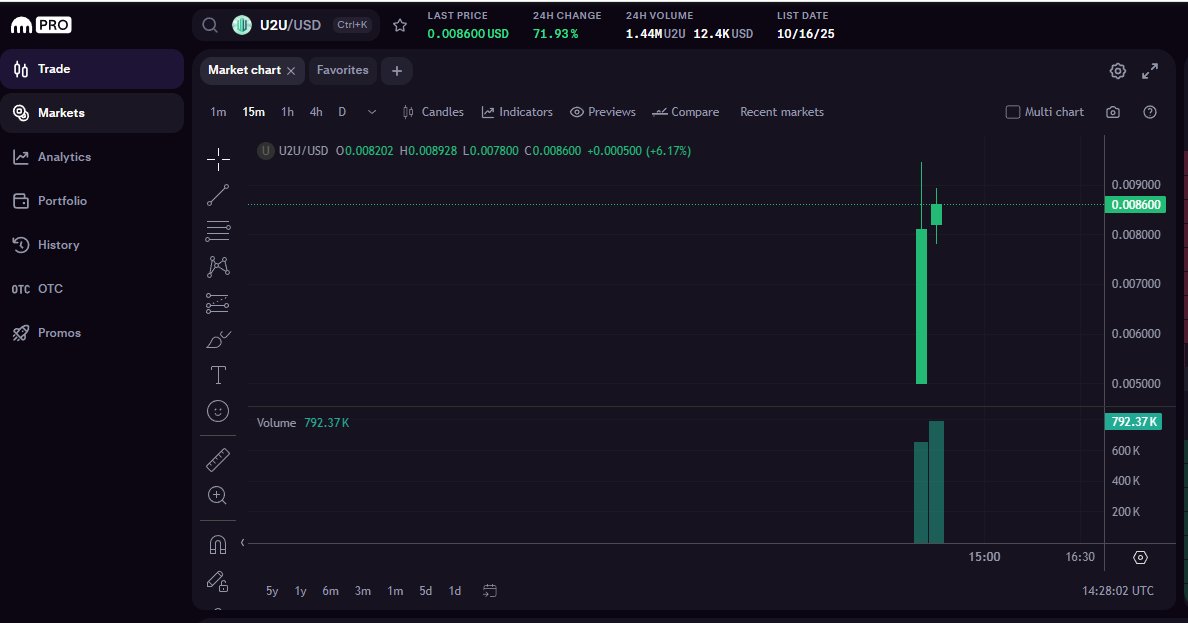The height and width of the screenshot is (623, 1188).
Task: Toggle the Previews option
Action: (602, 112)
